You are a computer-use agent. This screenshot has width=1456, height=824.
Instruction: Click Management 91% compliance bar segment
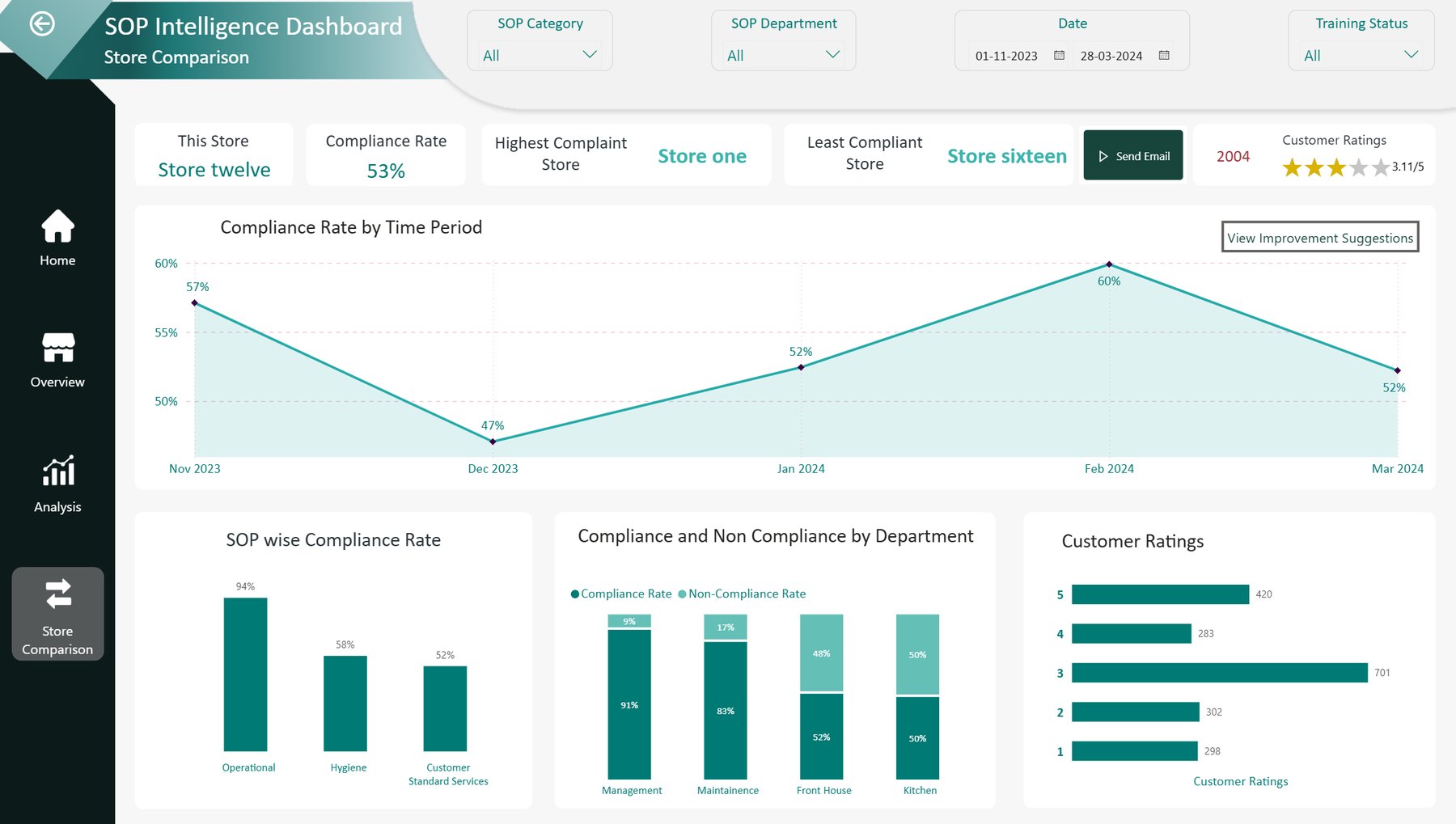tap(629, 704)
